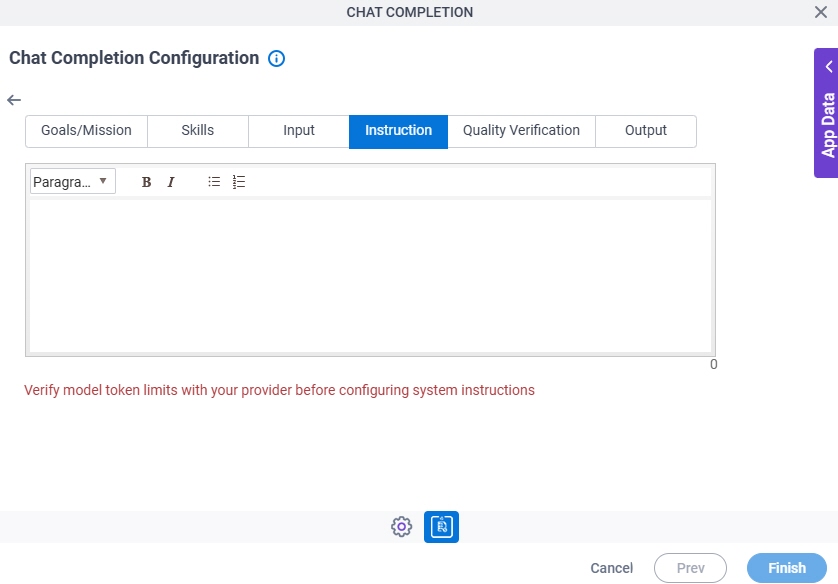838x584 pixels.
Task: Click the CHAT COMPLETION dialog title
Action: pyautogui.click(x=410, y=12)
